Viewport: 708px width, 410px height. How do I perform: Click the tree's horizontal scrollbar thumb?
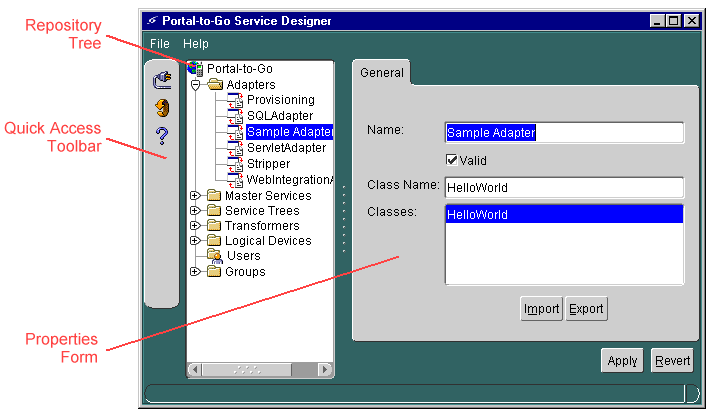coord(247,369)
